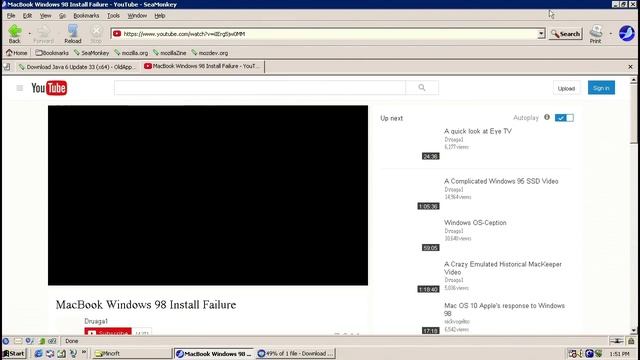
Task: Open the Home bookmark button
Action: click(16, 53)
